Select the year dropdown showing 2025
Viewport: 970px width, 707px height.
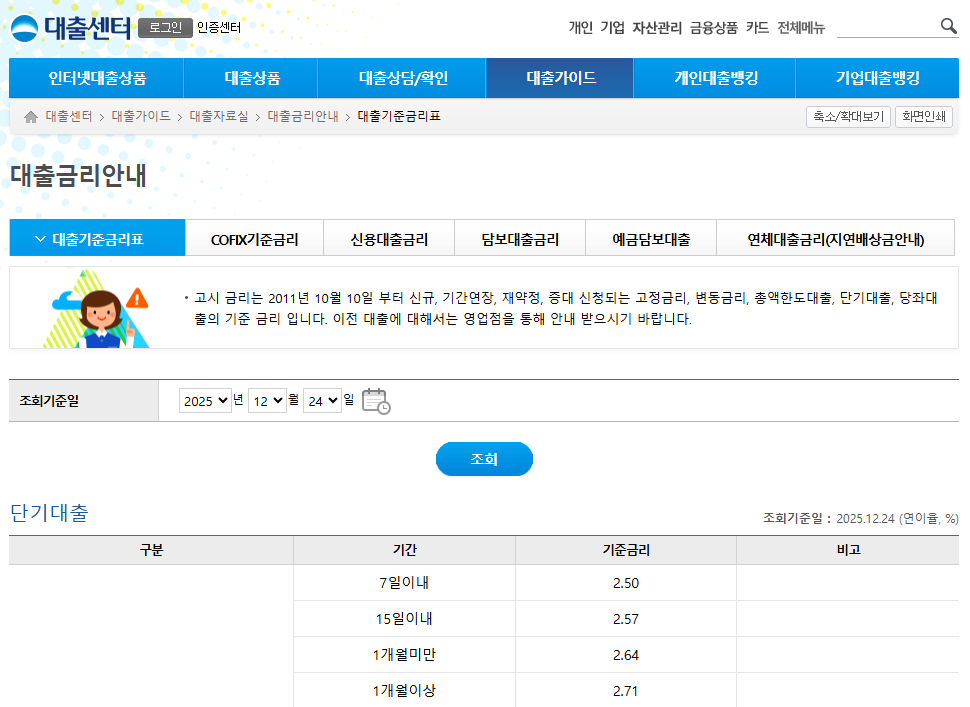pos(205,401)
